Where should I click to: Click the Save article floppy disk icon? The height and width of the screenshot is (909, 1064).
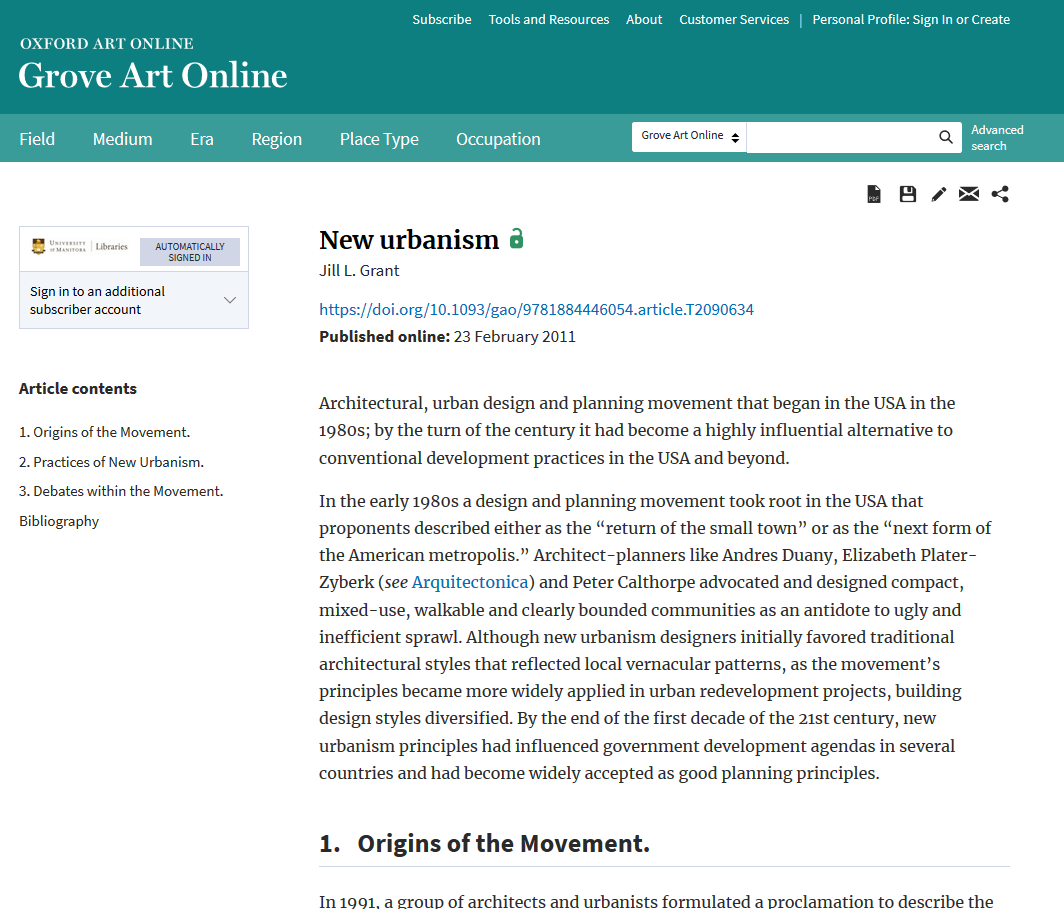click(907, 194)
